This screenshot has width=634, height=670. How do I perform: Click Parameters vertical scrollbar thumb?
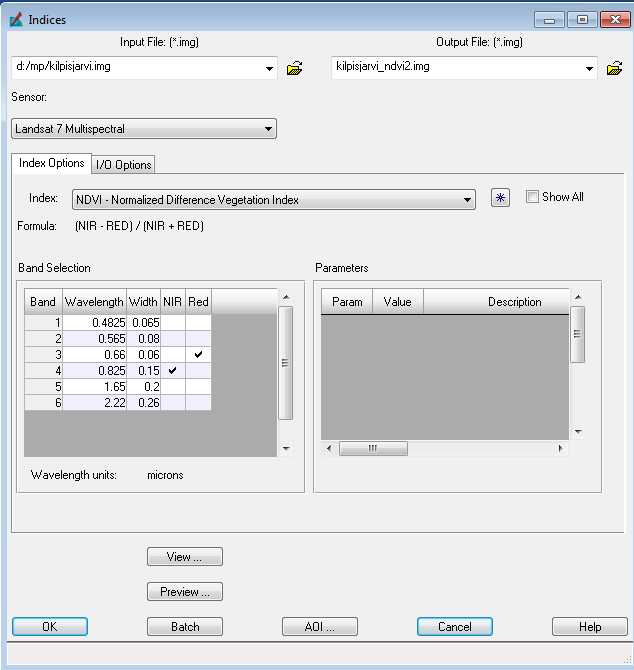pos(578,334)
